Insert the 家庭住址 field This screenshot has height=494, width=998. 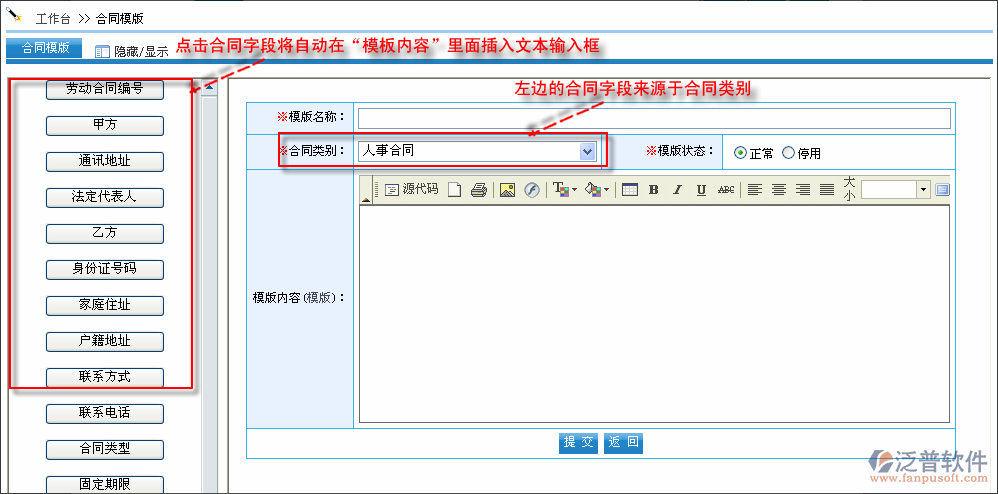point(105,306)
